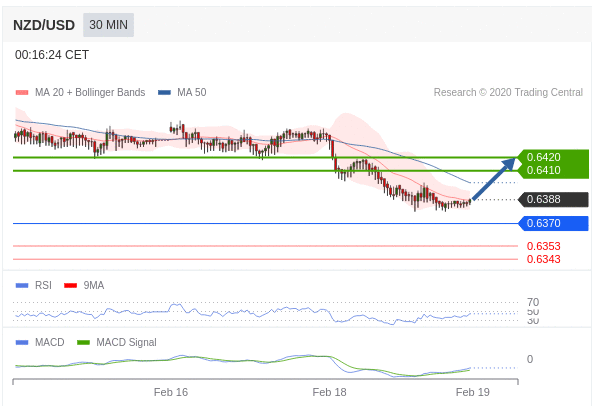Click the RSI blue legend marker
The image size is (599, 413).
coord(22,285)
